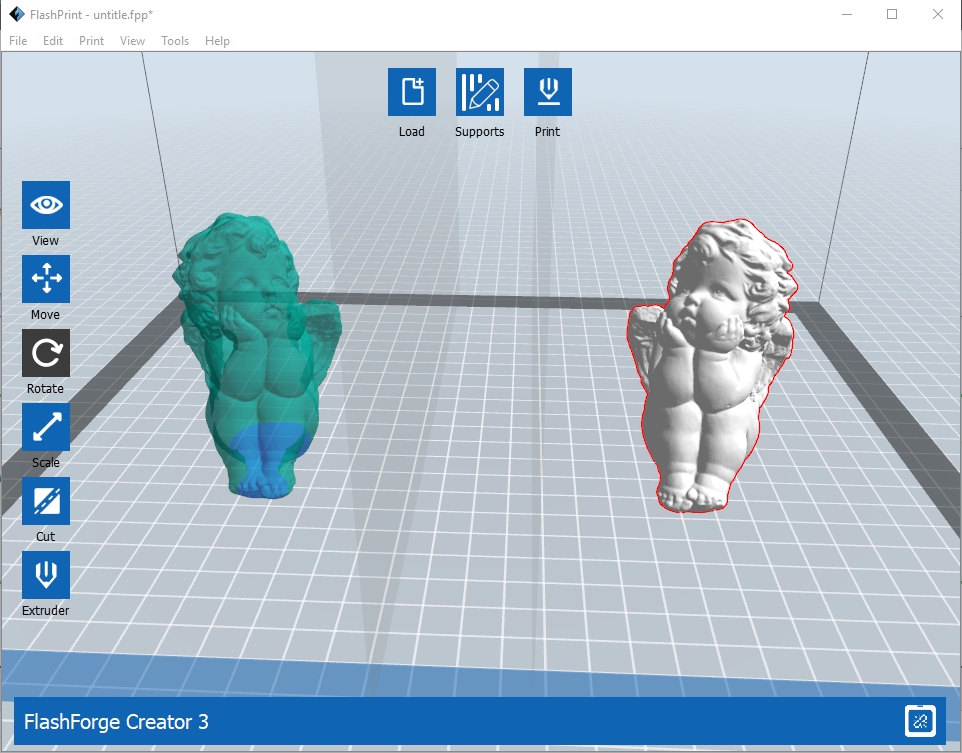Screen dimensions: 962x753
Task: Open the Help menu
Action: 217,41
